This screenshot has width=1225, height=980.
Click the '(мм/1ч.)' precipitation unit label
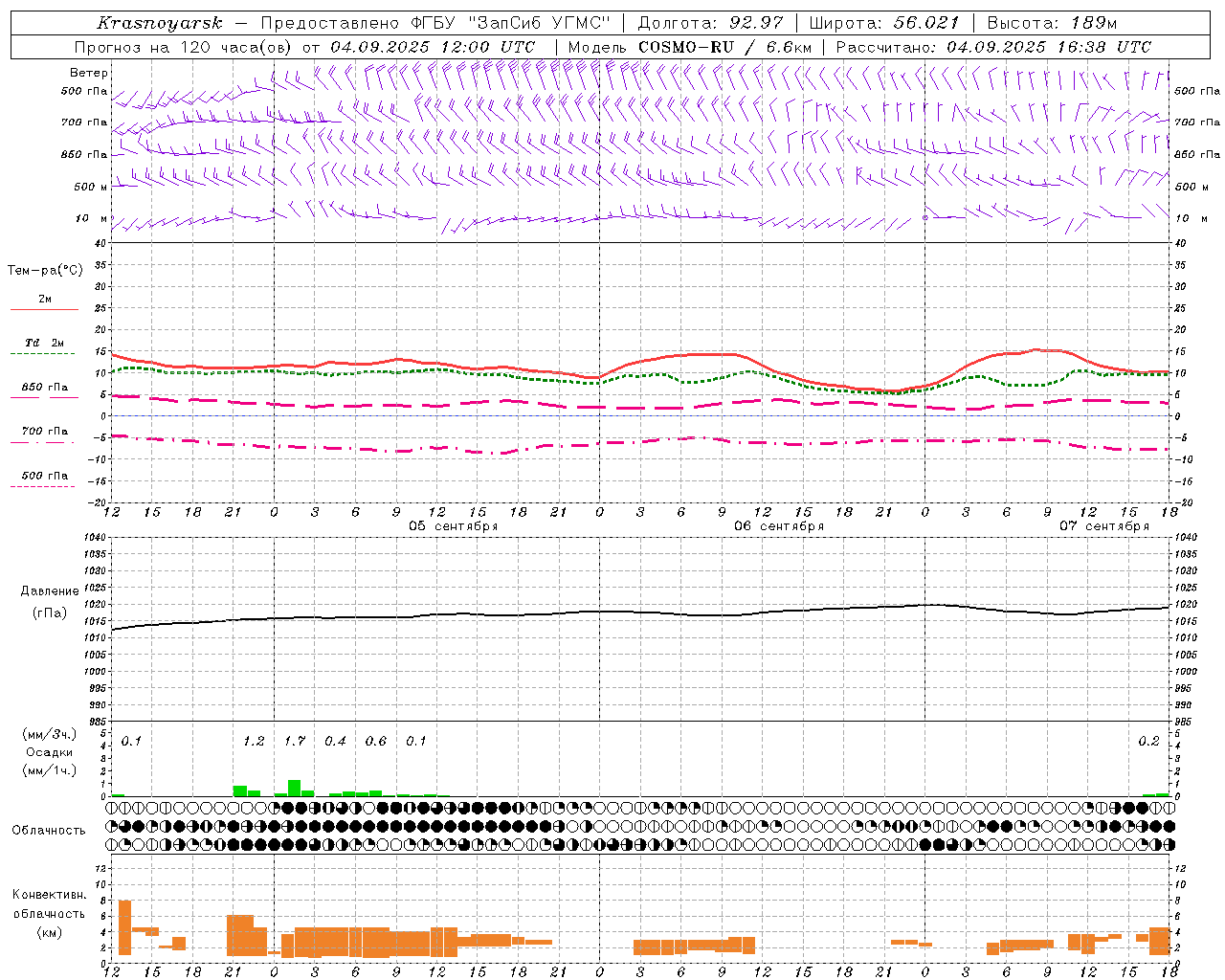[x=50, y=770]
